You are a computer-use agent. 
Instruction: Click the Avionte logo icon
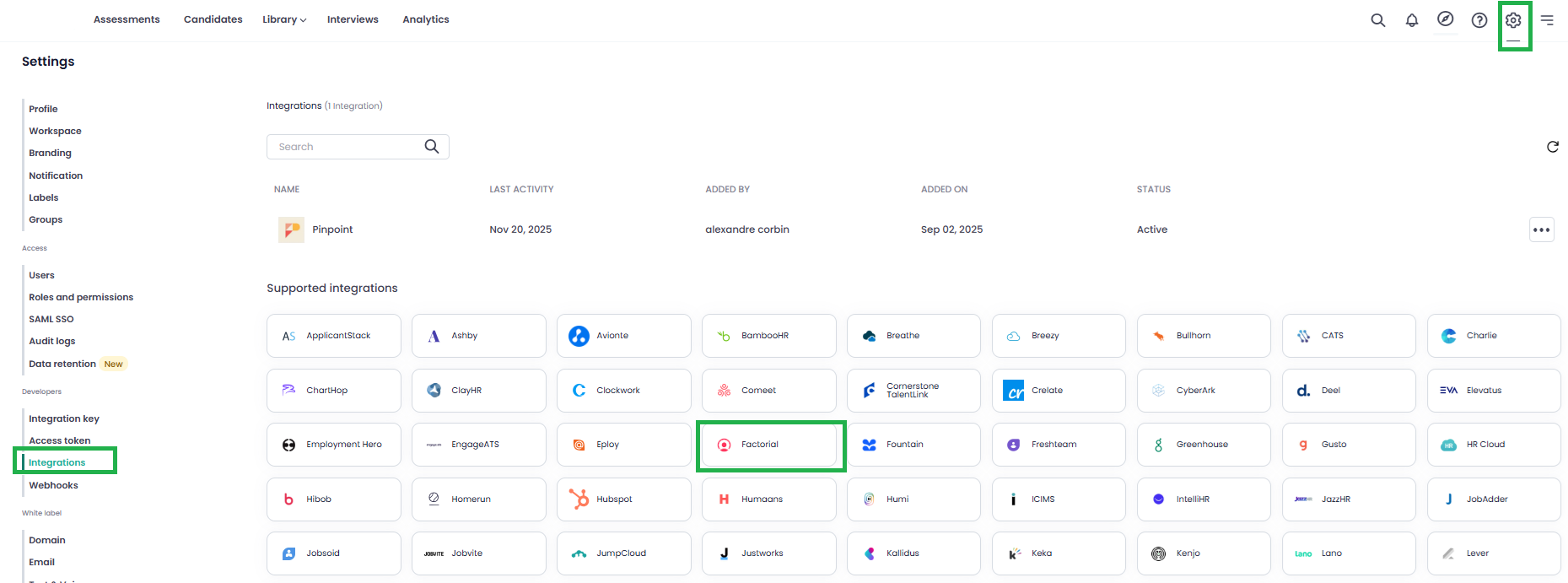[579, 336]
